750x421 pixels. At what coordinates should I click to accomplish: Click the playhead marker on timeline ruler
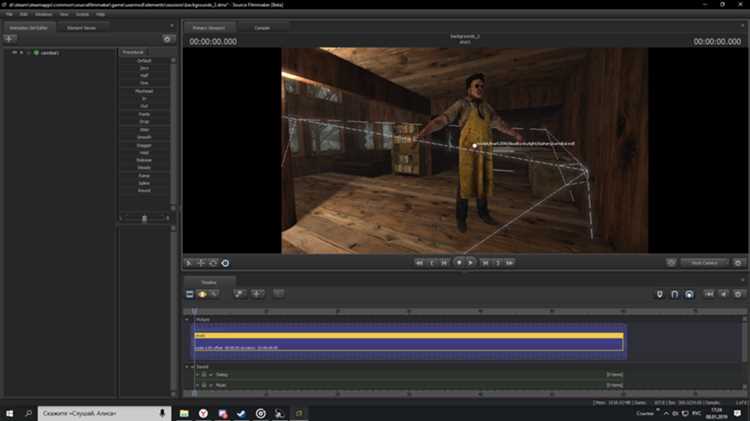pyautogui.click(x=195, y=311)
